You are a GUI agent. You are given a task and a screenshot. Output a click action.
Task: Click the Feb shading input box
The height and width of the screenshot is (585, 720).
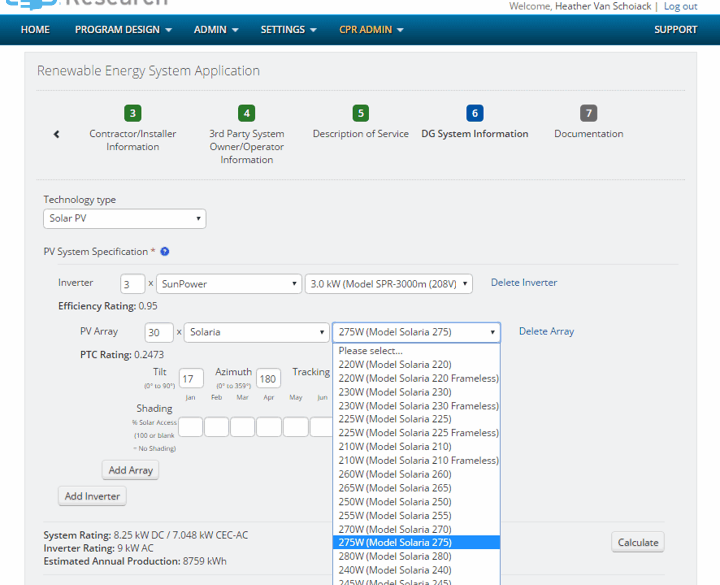pyautogui.click(x=216, y=427)
